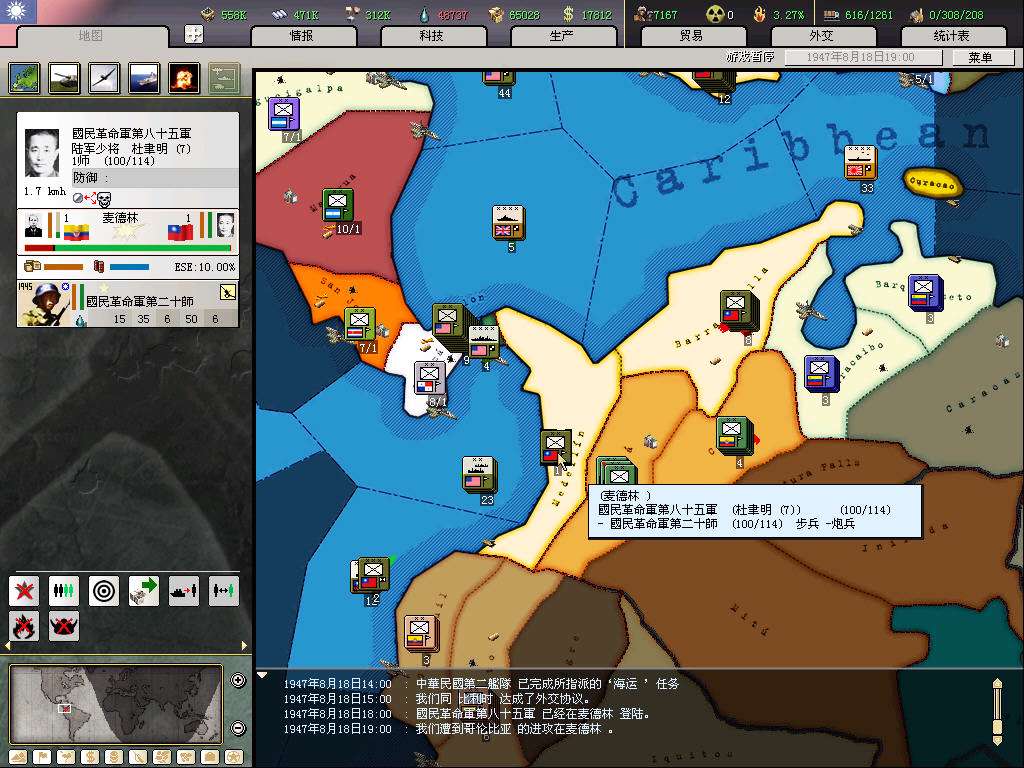Viewport: 1024px width, 768px height.
Task: Select the star-circle map mode icon
Action: [233, 758]
